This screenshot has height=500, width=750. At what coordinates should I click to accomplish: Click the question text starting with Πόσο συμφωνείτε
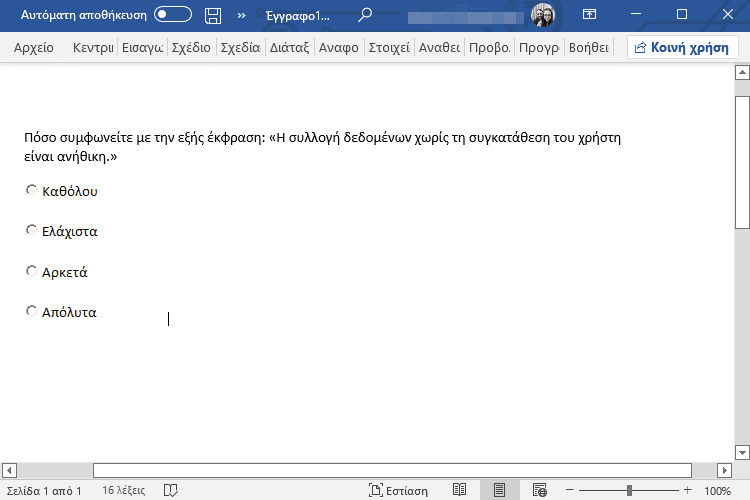click(322, 147)
